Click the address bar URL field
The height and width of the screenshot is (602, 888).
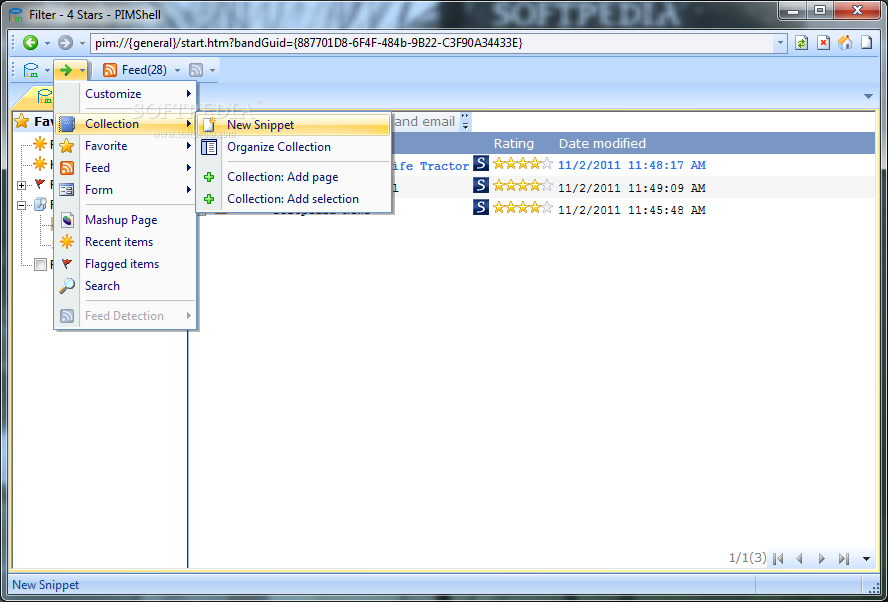coord(432,42)
